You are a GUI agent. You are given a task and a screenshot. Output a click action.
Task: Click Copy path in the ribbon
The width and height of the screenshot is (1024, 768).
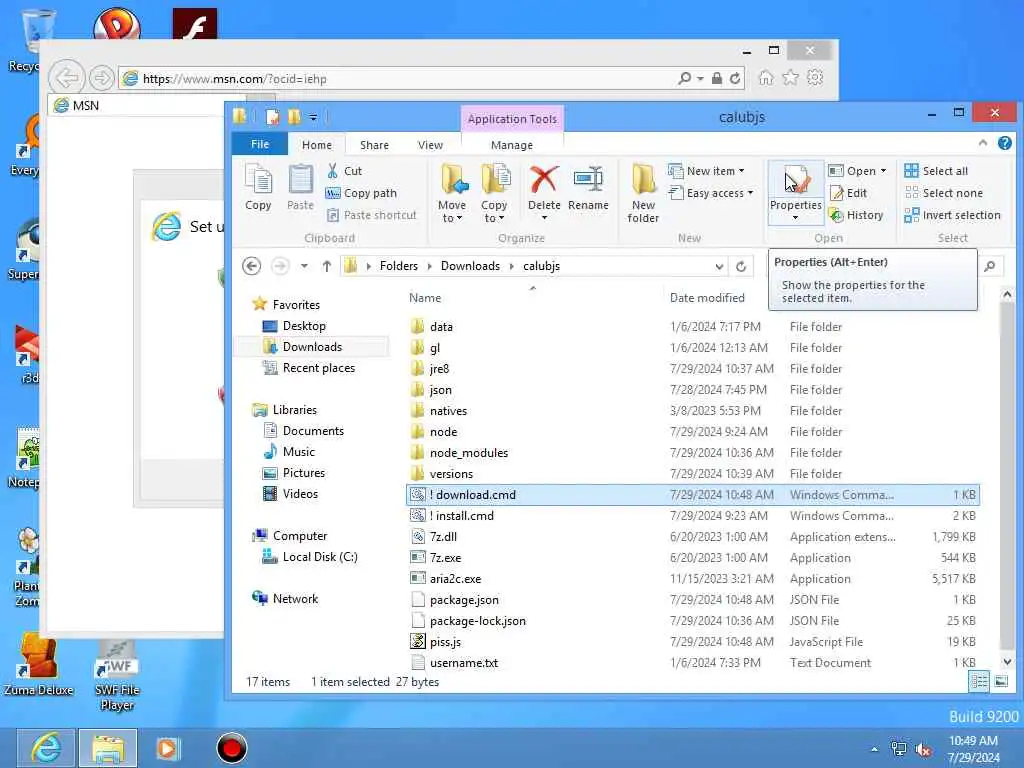361,193
